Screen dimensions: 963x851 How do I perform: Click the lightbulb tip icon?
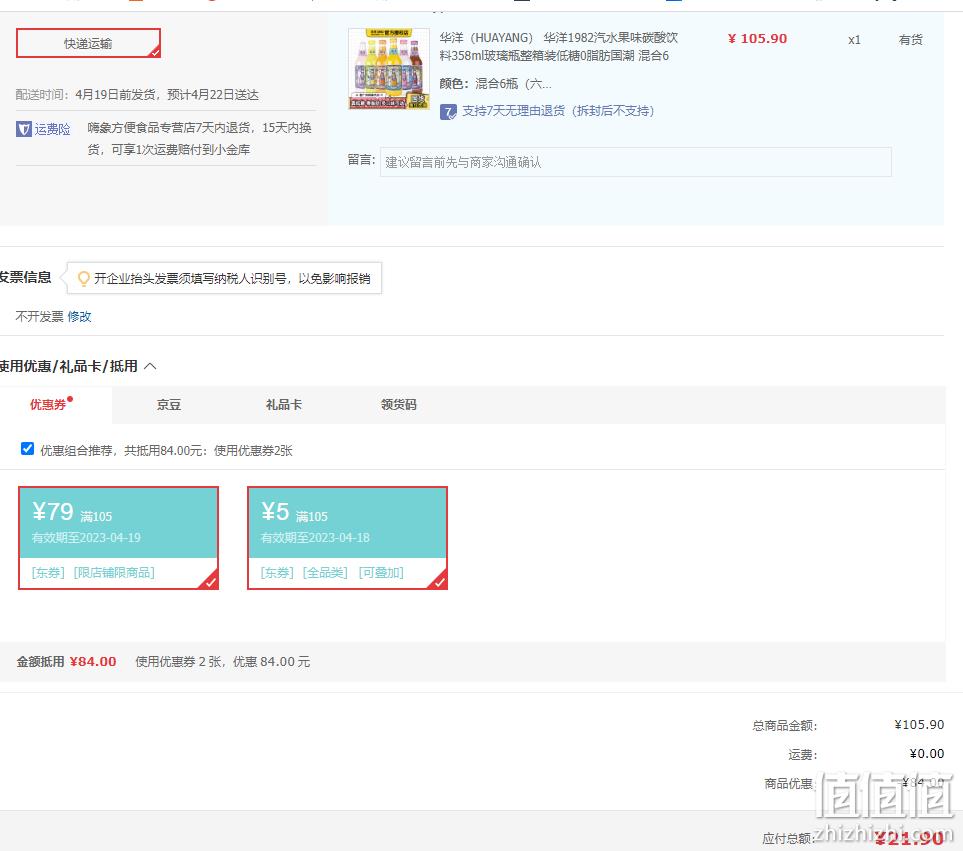84,279
